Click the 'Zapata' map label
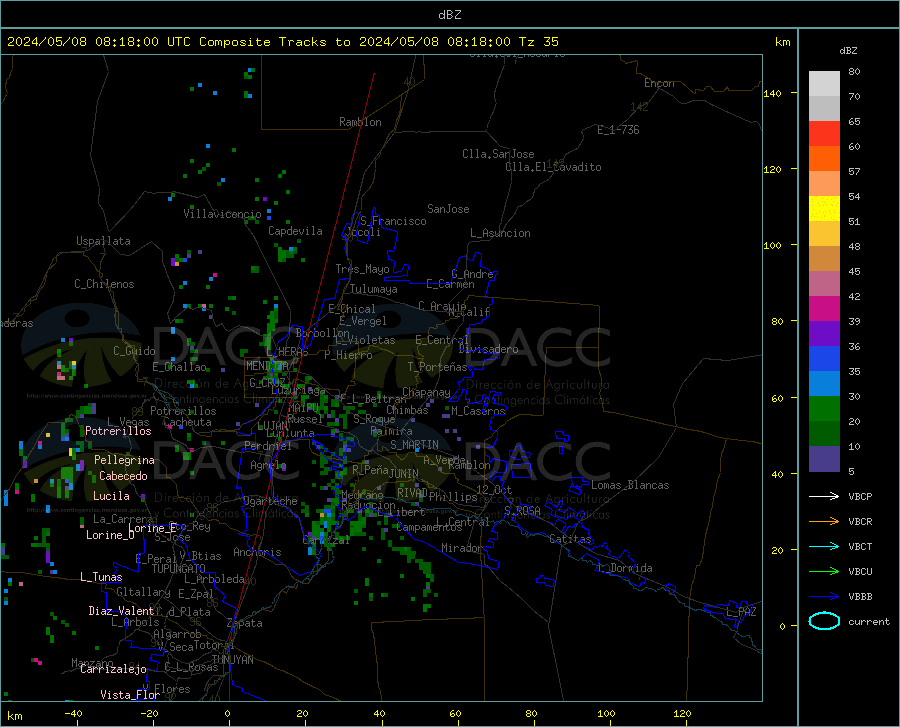The image size is (900, 727). tap(245, 623)
